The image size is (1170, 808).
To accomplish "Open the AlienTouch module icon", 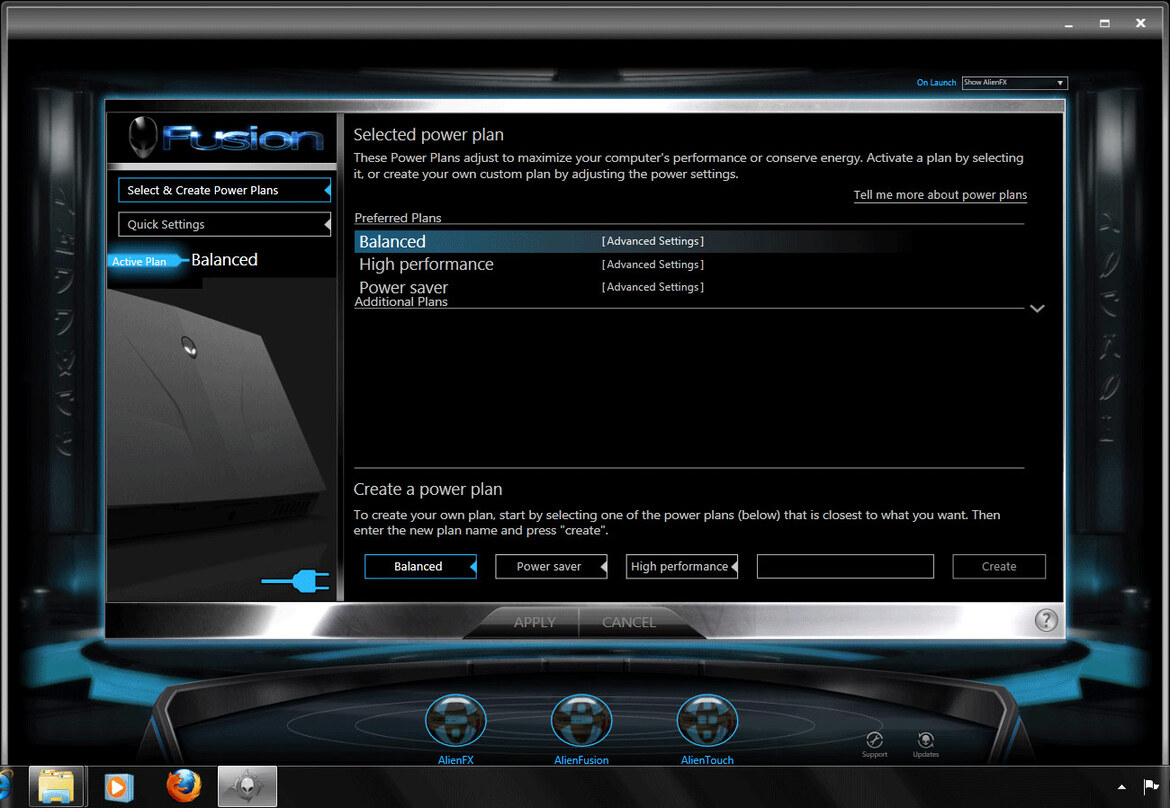I will click(x=707, y=721).
